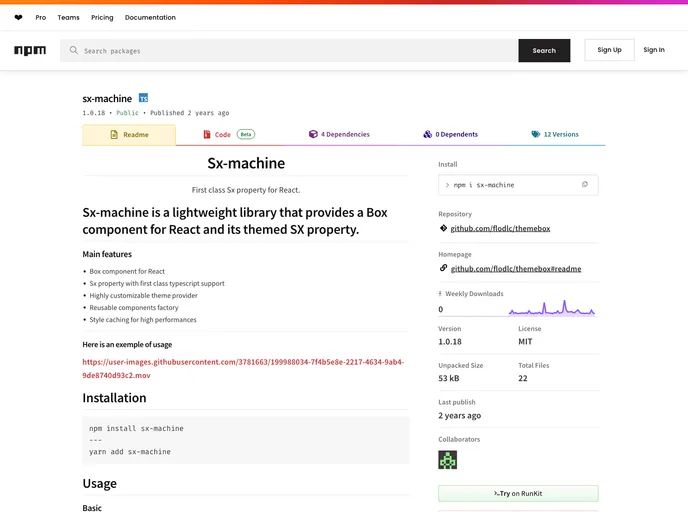Open the Pro menu item
688x512 pixels.
[x=41, y=18]
